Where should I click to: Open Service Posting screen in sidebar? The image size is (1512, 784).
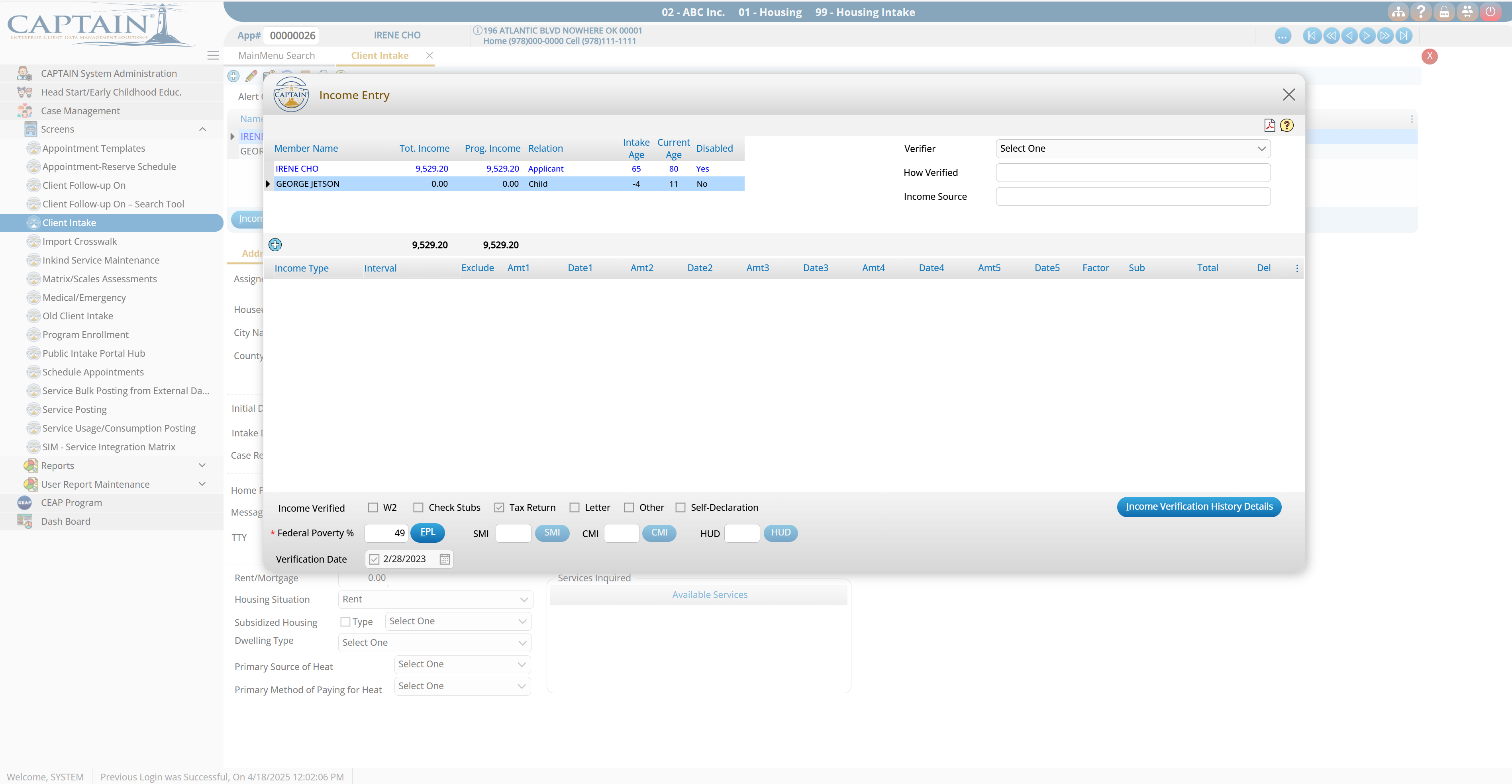(75, 409)
